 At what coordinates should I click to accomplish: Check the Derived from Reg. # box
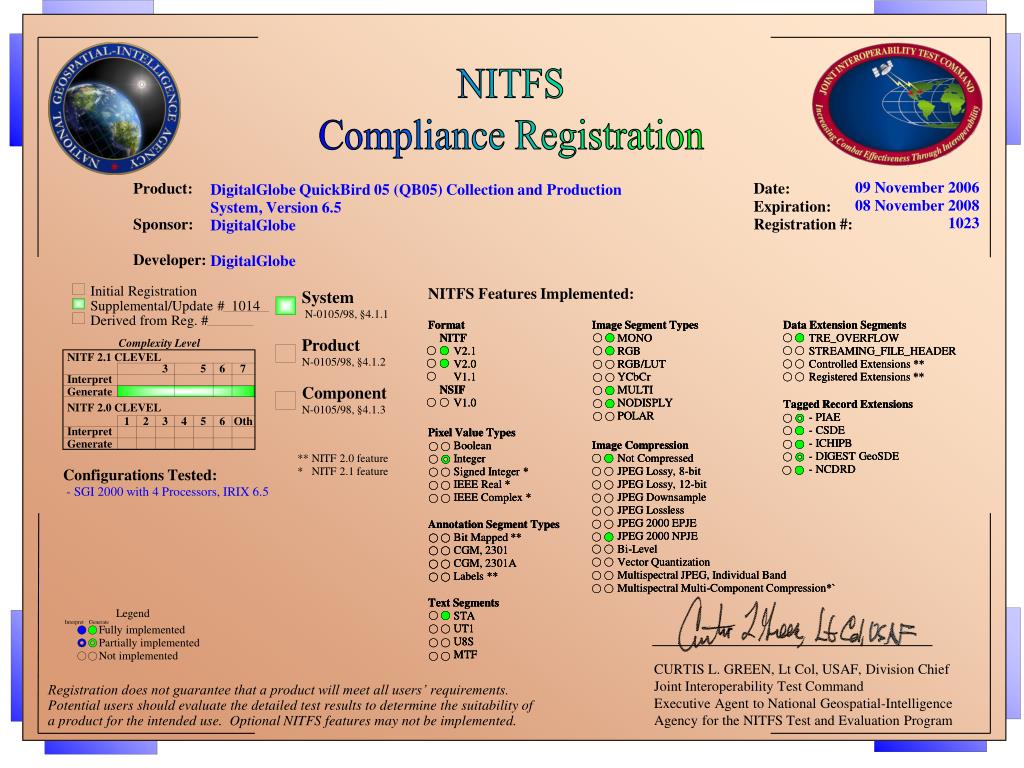click(78, 319)
